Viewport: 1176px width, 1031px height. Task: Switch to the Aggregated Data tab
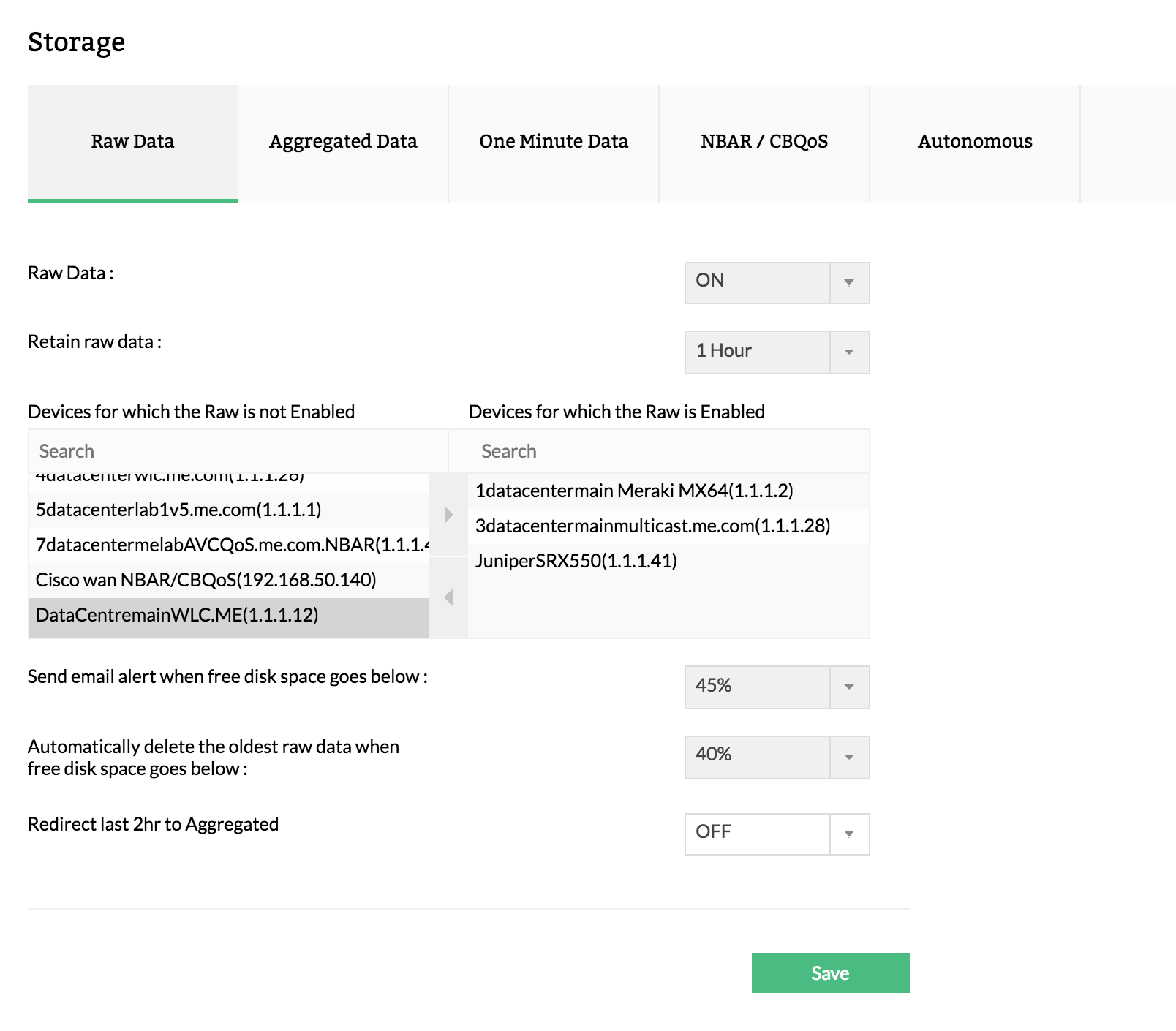(344, 142)
